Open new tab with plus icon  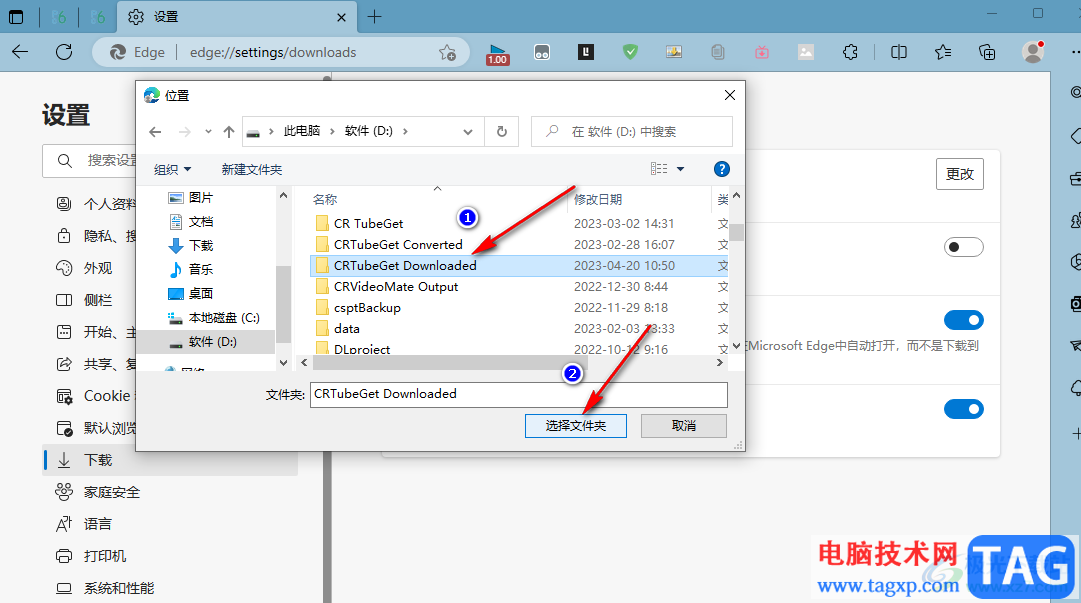[x=374, y=17]
